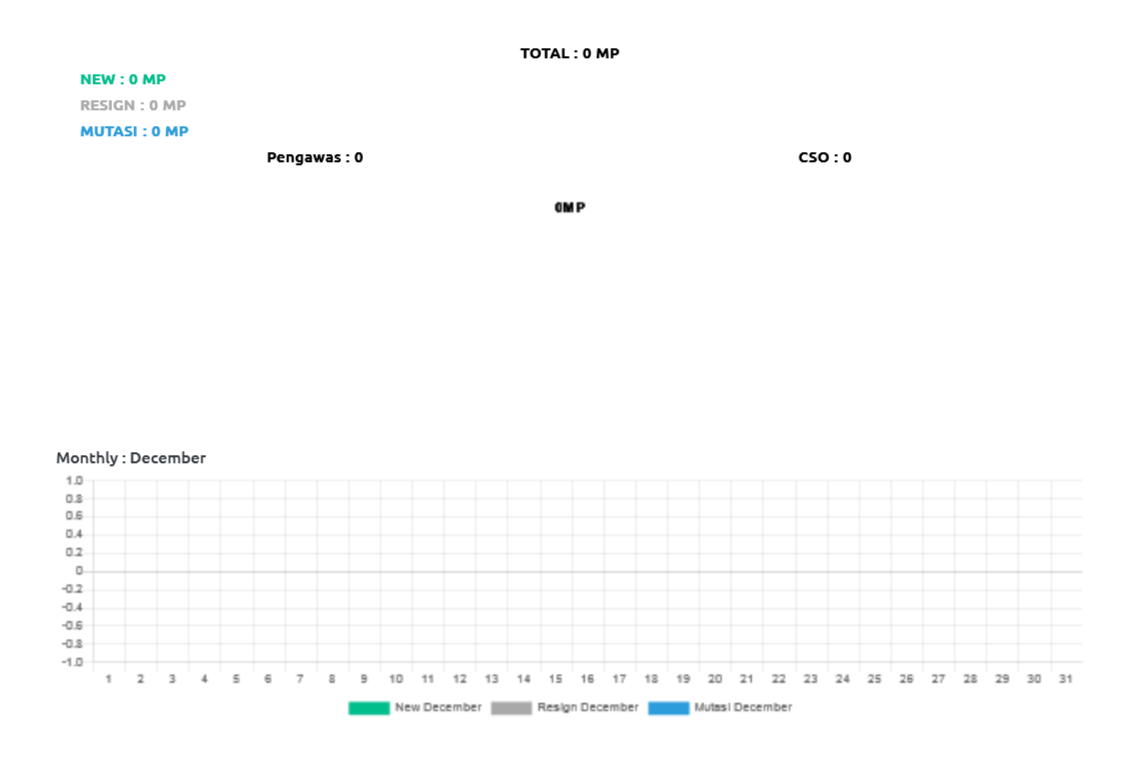The image size is (1140, 769).
Task: Click the 'CSO : 0' label
Action: tap(824, 158)
